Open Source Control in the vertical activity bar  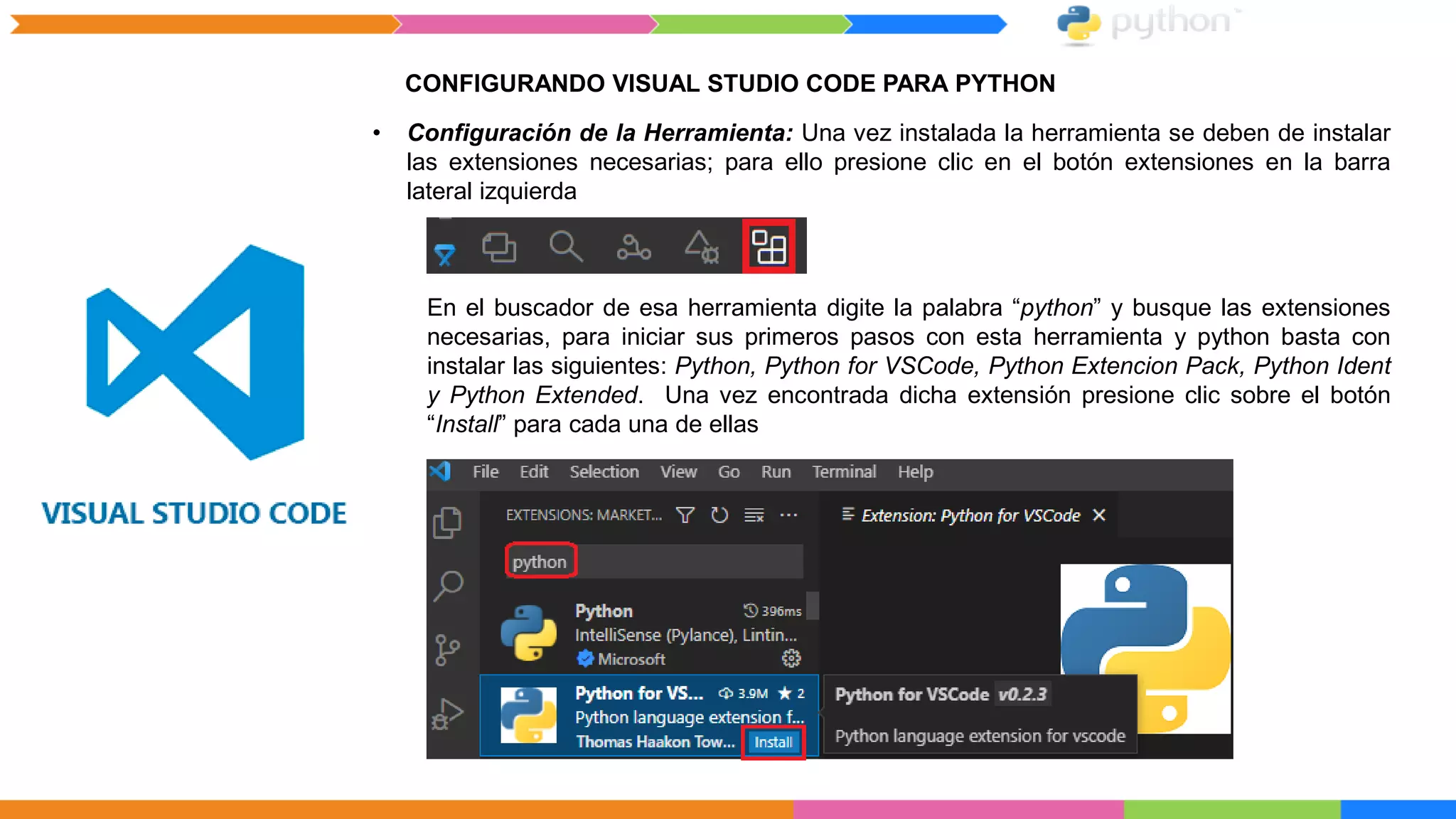(447, 650)
